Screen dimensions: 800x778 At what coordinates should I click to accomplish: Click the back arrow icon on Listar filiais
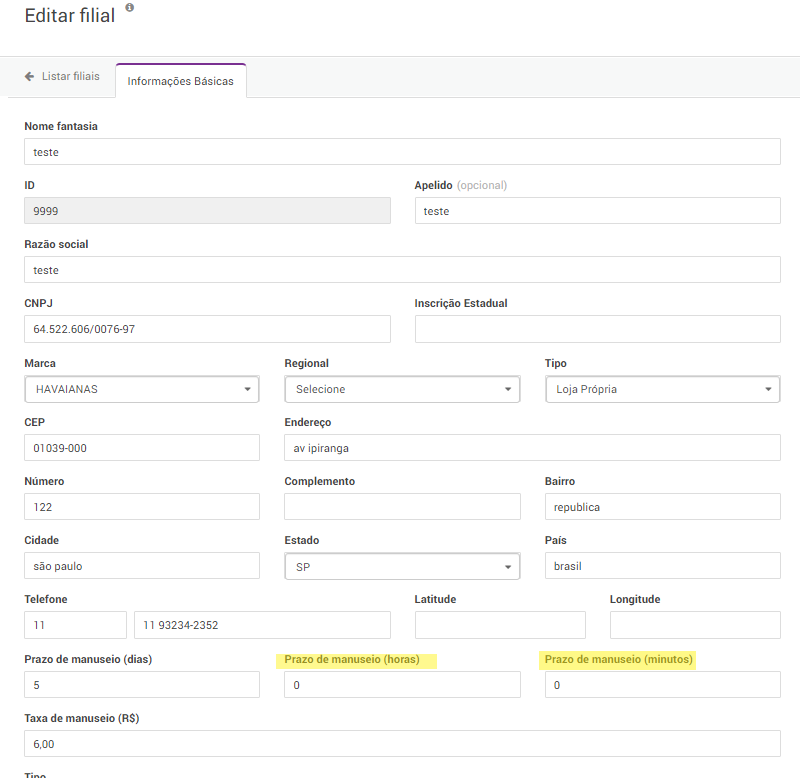point(30,76)
